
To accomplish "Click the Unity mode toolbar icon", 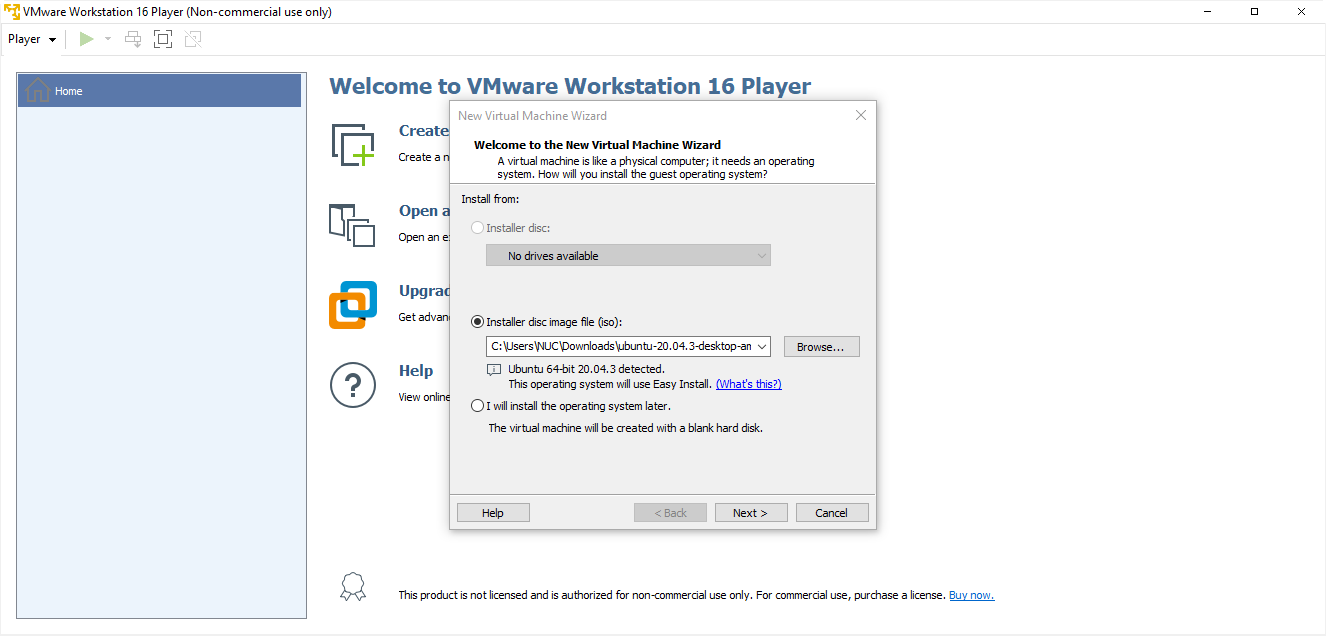I will tap(193, 39).
